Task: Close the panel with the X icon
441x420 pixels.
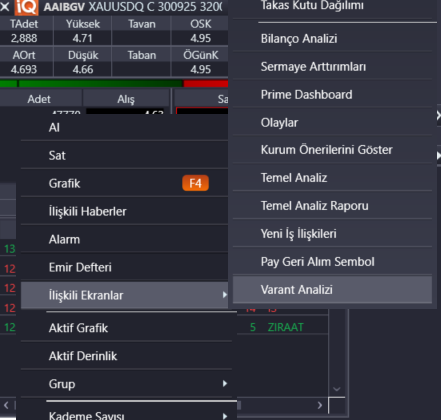Action: pos(5,7)
